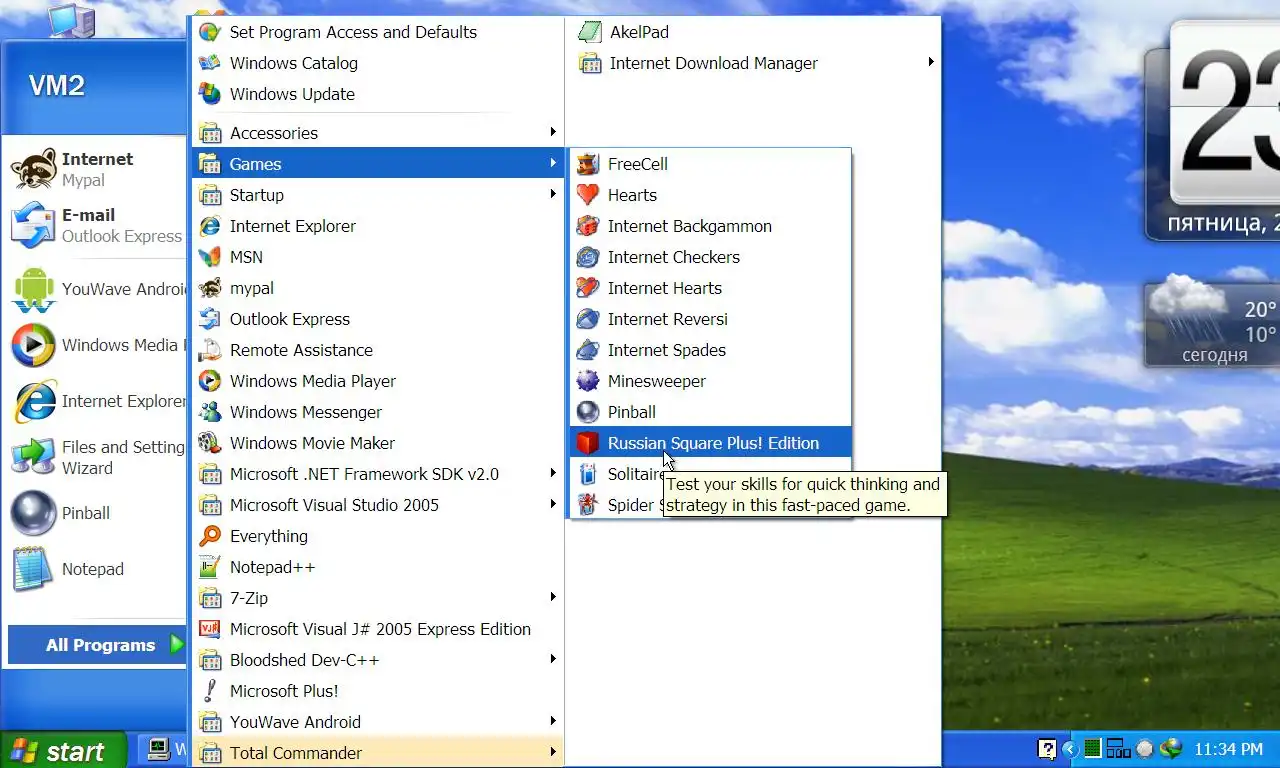Viewport: 1280px width, 768px height.
Task: Open Windows Catalog
Action: click(378, 63)
